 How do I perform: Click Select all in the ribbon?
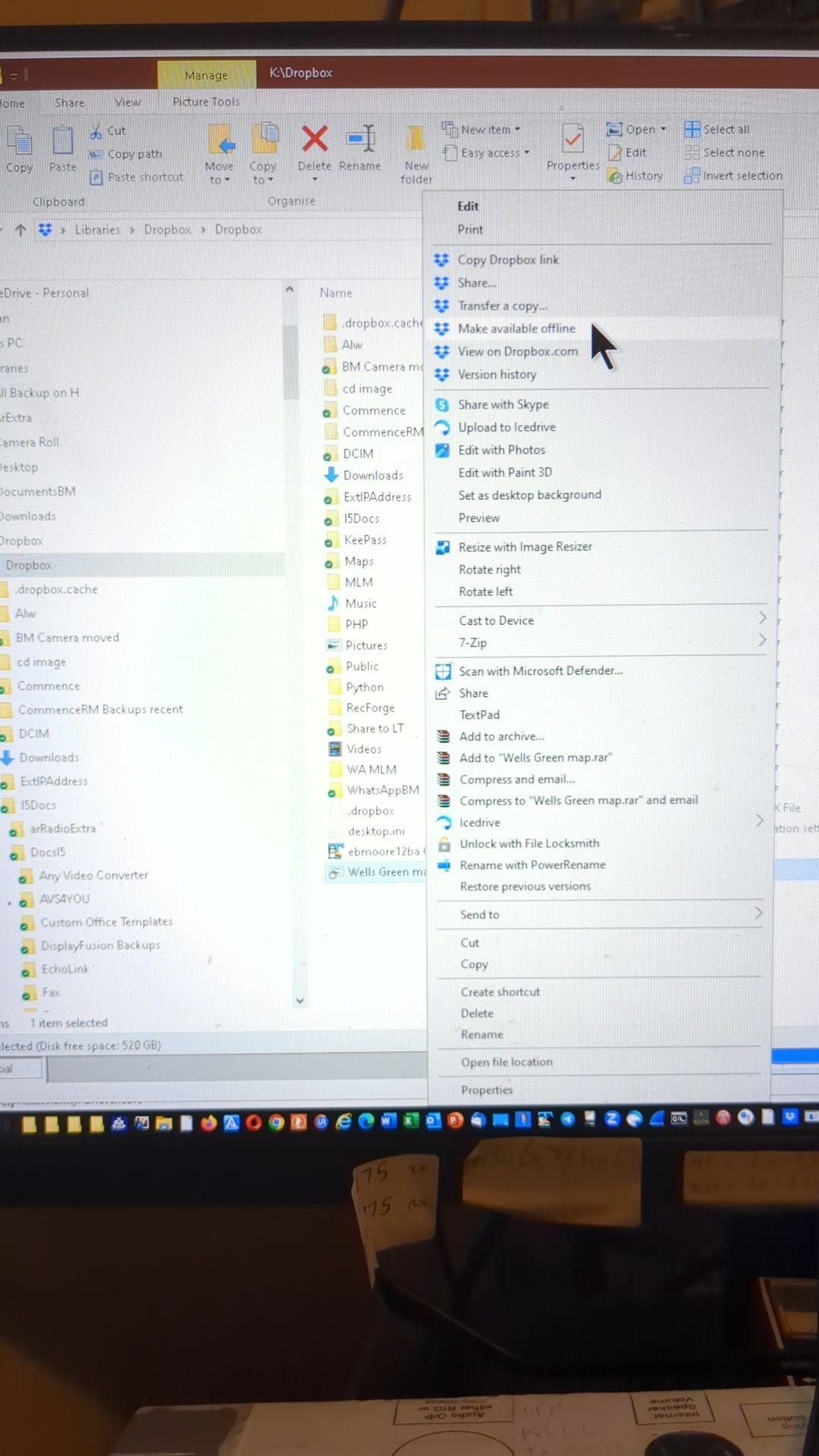pos(717,130)
